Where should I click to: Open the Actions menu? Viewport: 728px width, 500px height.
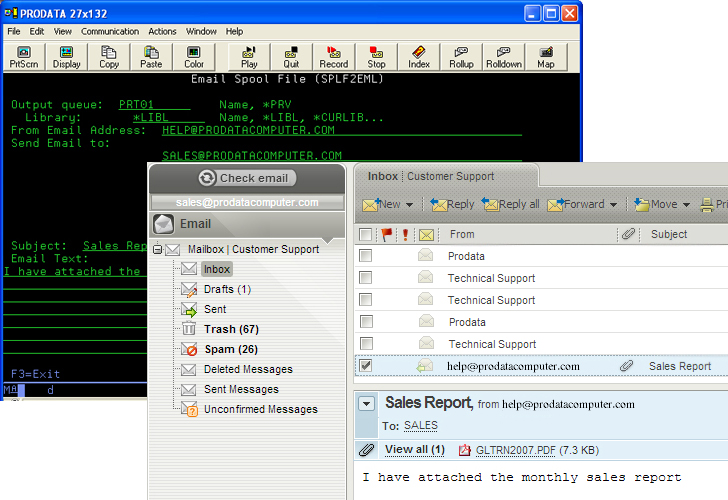[162, 32]
